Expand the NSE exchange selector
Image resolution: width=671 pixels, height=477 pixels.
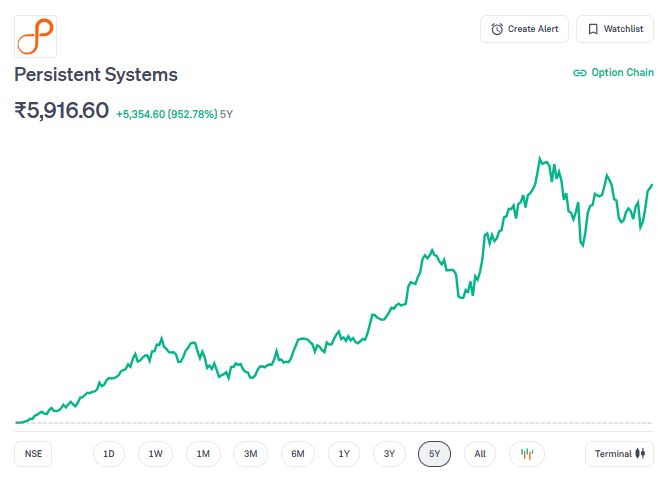point(34,454)
